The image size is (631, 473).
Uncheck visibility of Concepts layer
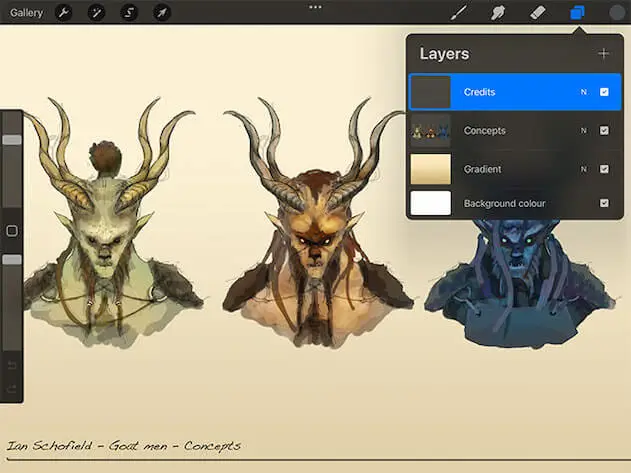click(x=604, y=130)
